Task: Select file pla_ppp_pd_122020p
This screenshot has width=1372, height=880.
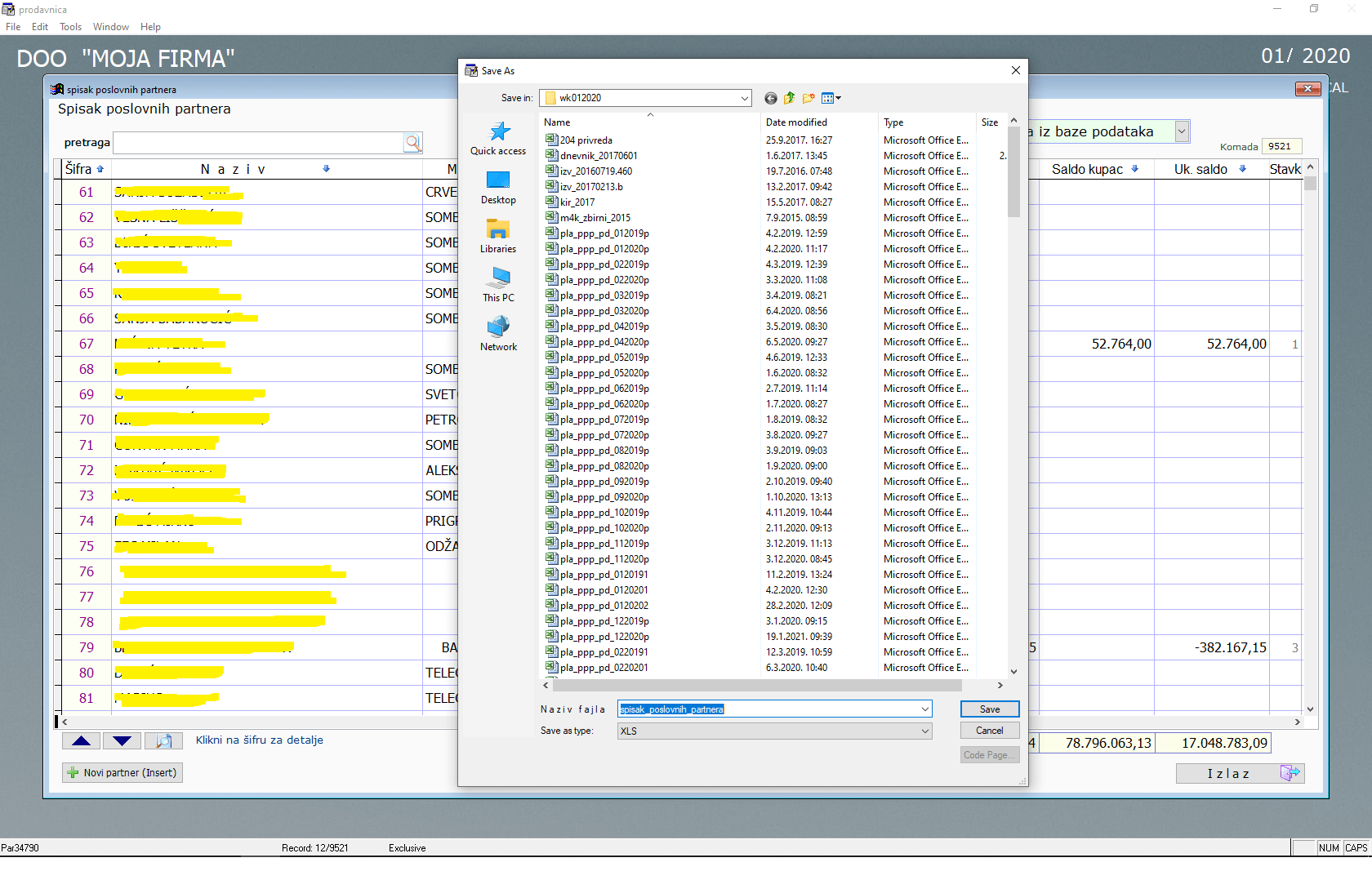Action: coord(604,637)
